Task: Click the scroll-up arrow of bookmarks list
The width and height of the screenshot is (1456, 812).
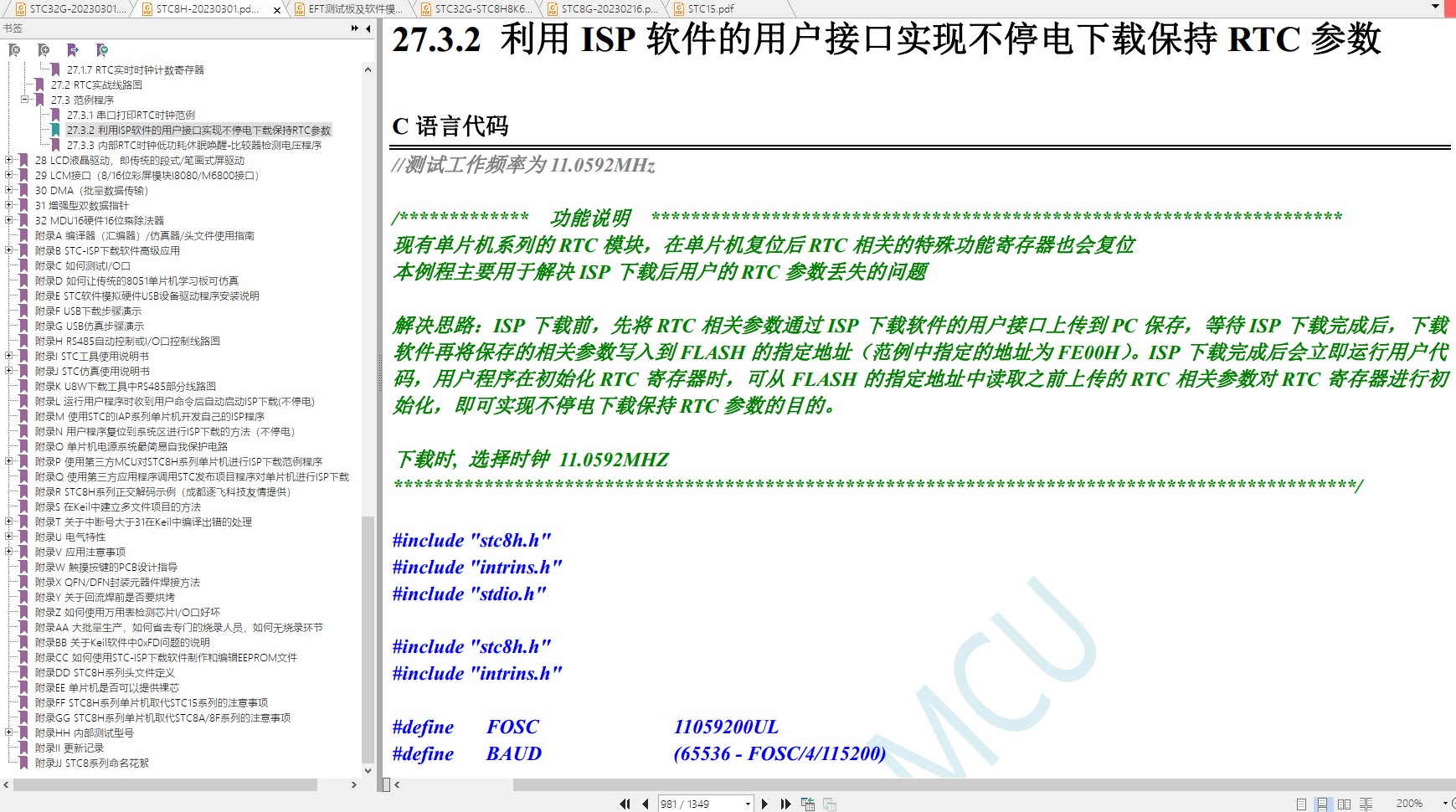Action: point(368,70)
